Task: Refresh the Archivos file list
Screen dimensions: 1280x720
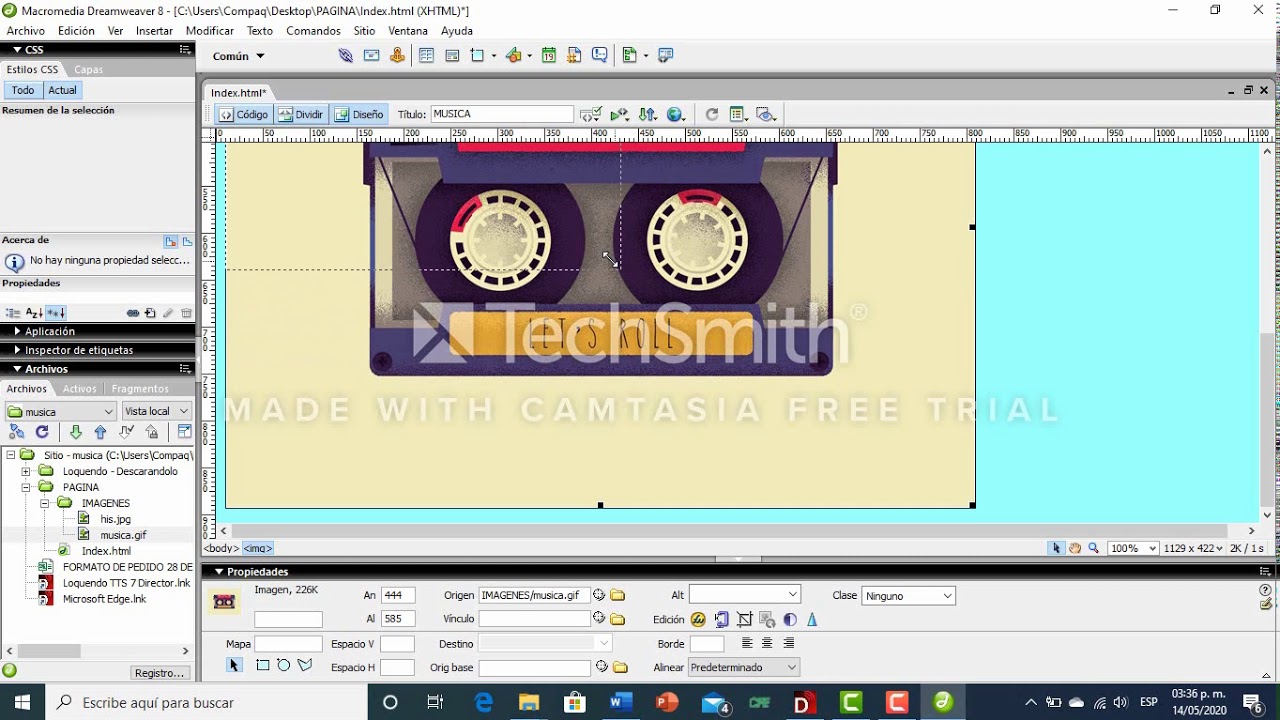Action: tap(42, 432)
